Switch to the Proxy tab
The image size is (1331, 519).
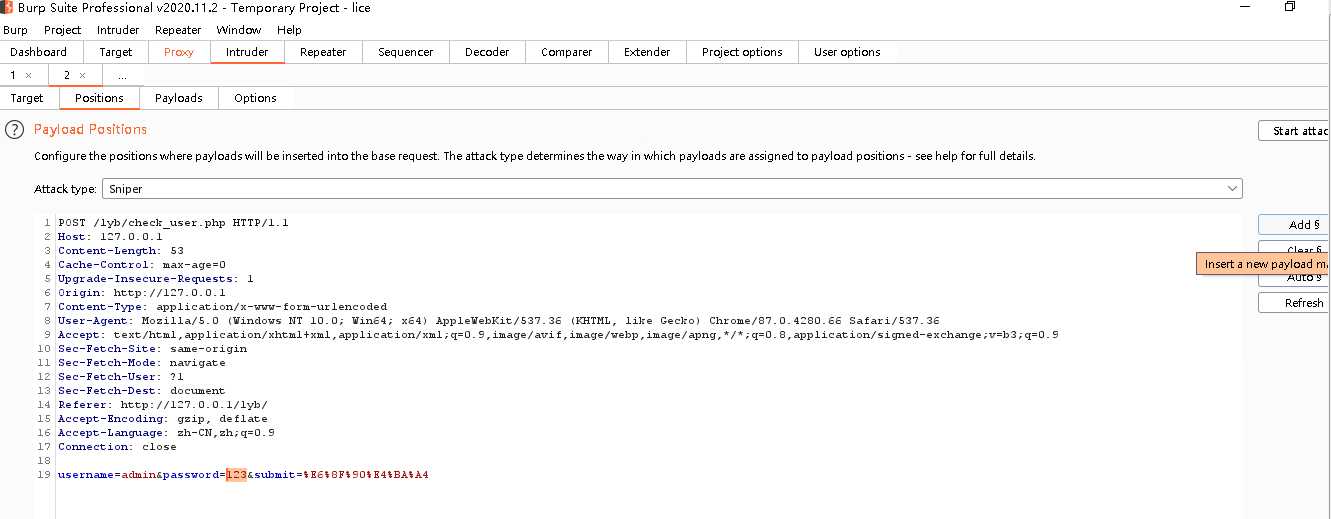tap(179, 52)
